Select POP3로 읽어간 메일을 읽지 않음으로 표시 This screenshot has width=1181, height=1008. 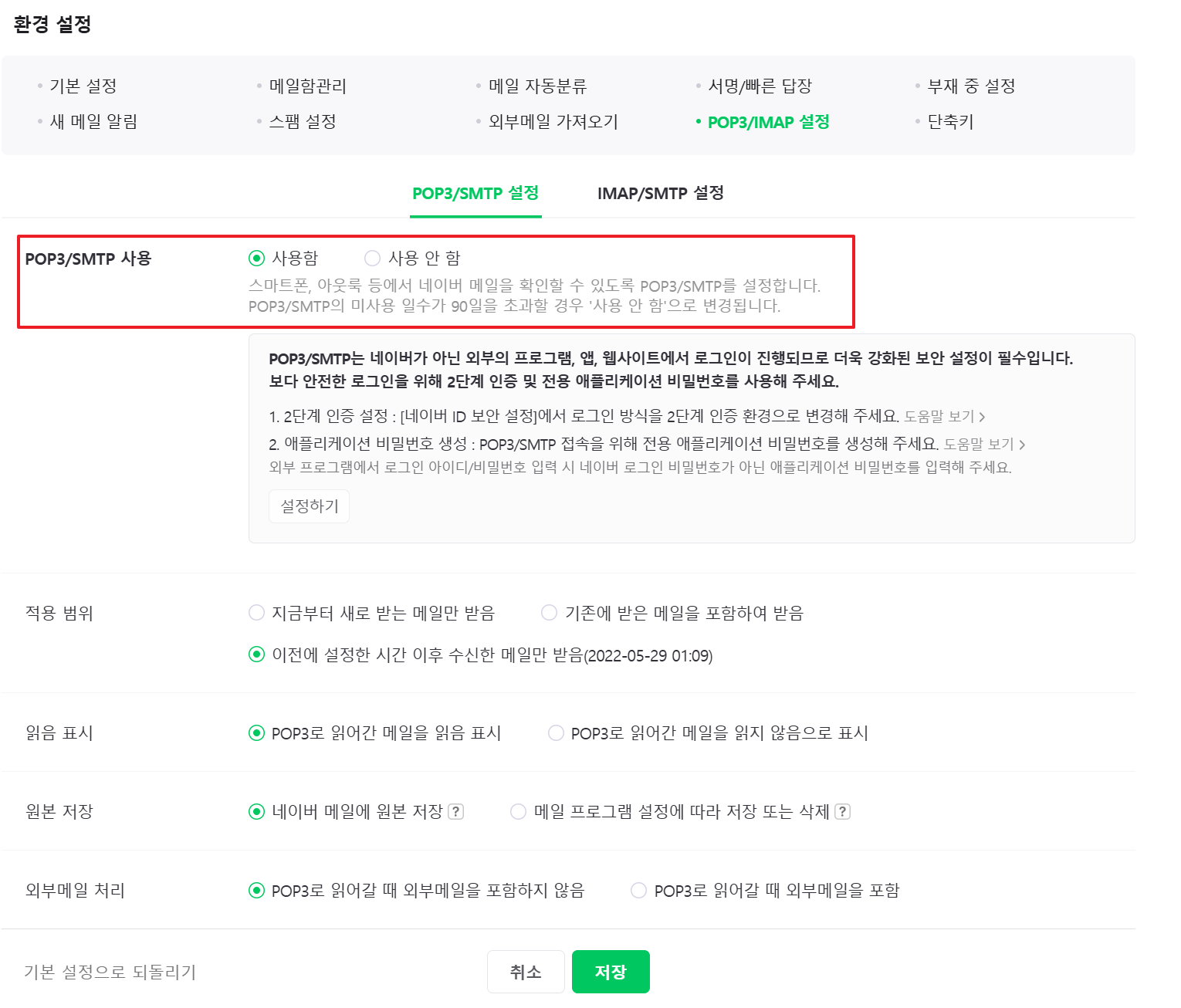(x=556, y=732)
